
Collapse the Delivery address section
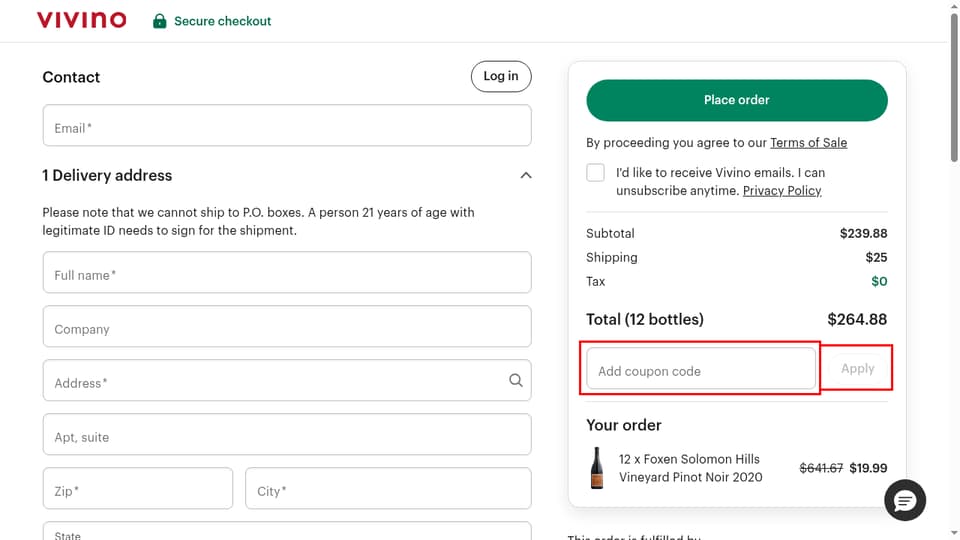(526, 176)
